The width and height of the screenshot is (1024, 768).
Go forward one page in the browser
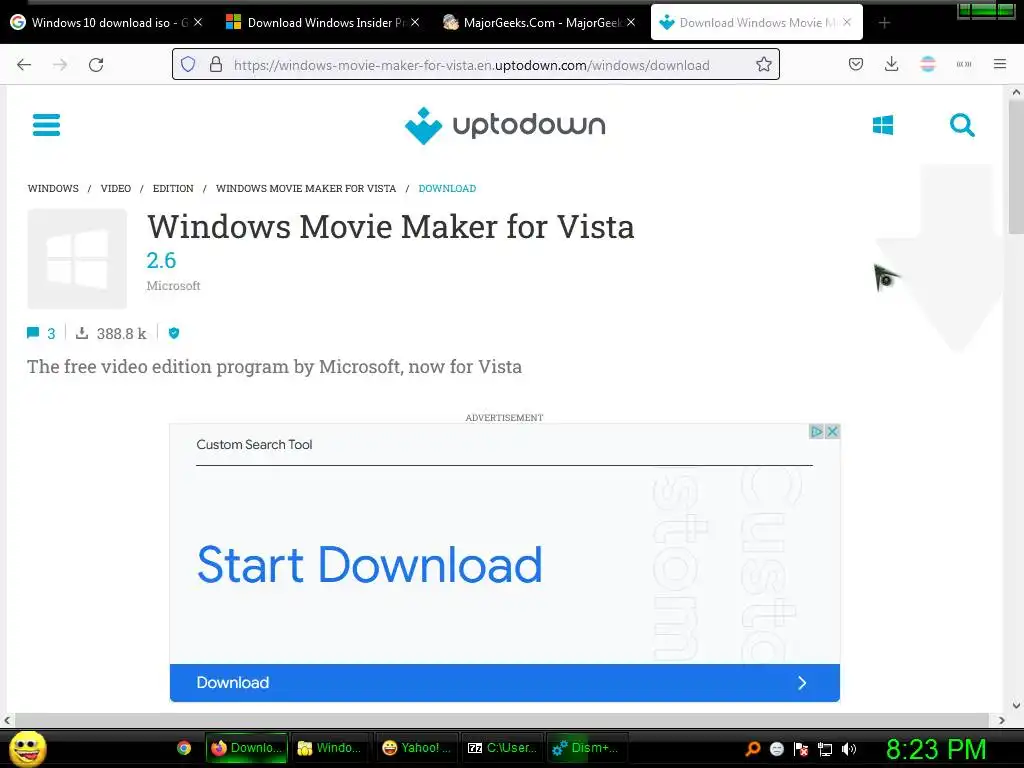(60, 65)
